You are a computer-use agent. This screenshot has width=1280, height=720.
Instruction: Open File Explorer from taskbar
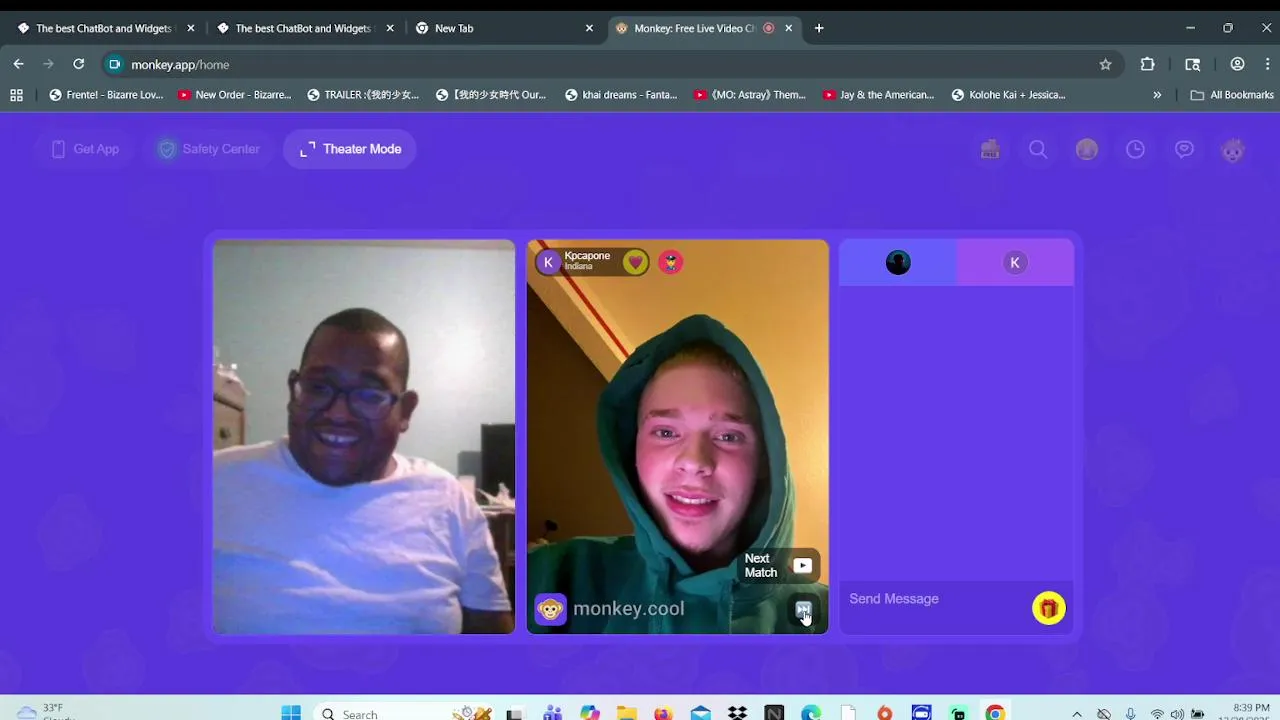[626, 713]
